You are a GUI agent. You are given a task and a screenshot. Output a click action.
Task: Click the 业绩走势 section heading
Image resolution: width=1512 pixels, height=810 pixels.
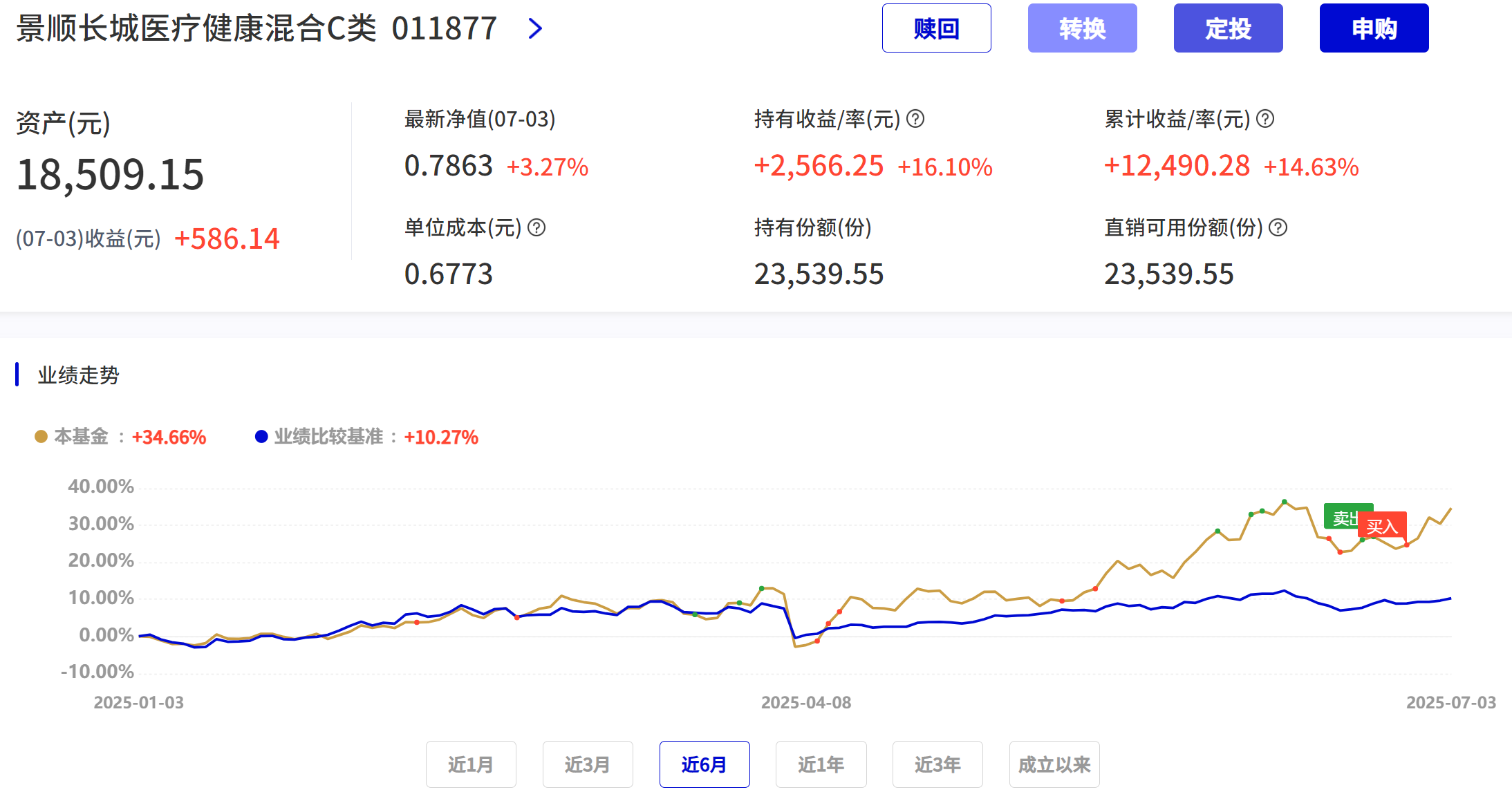point(78,375)
